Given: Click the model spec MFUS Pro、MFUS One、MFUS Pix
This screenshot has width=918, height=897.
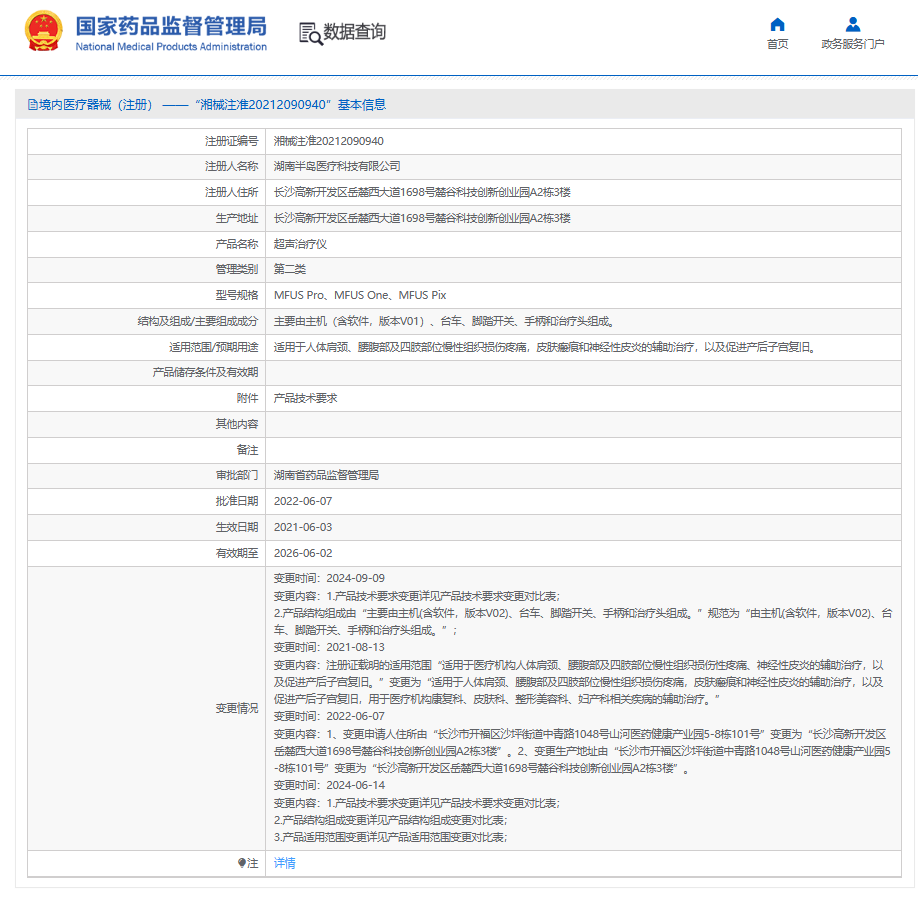Looking at the screenshot, I should tap(360, 295).
